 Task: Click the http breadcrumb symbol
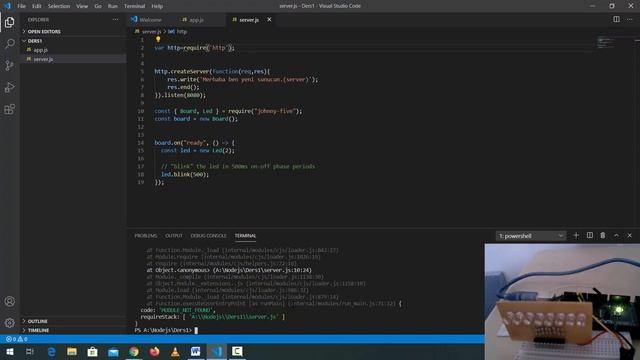(182, 31)
